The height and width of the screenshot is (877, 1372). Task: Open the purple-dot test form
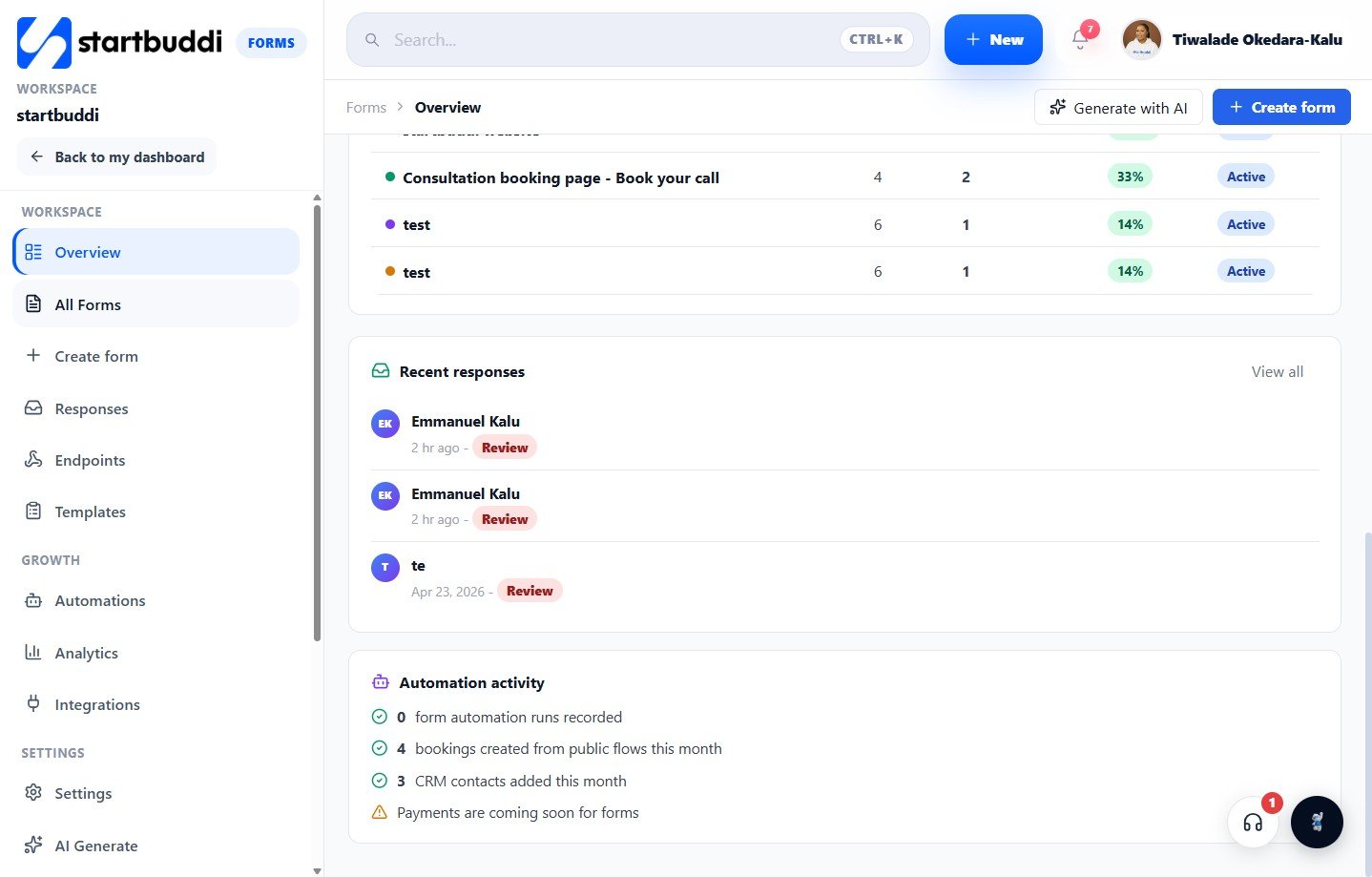[x=845, y=224]
